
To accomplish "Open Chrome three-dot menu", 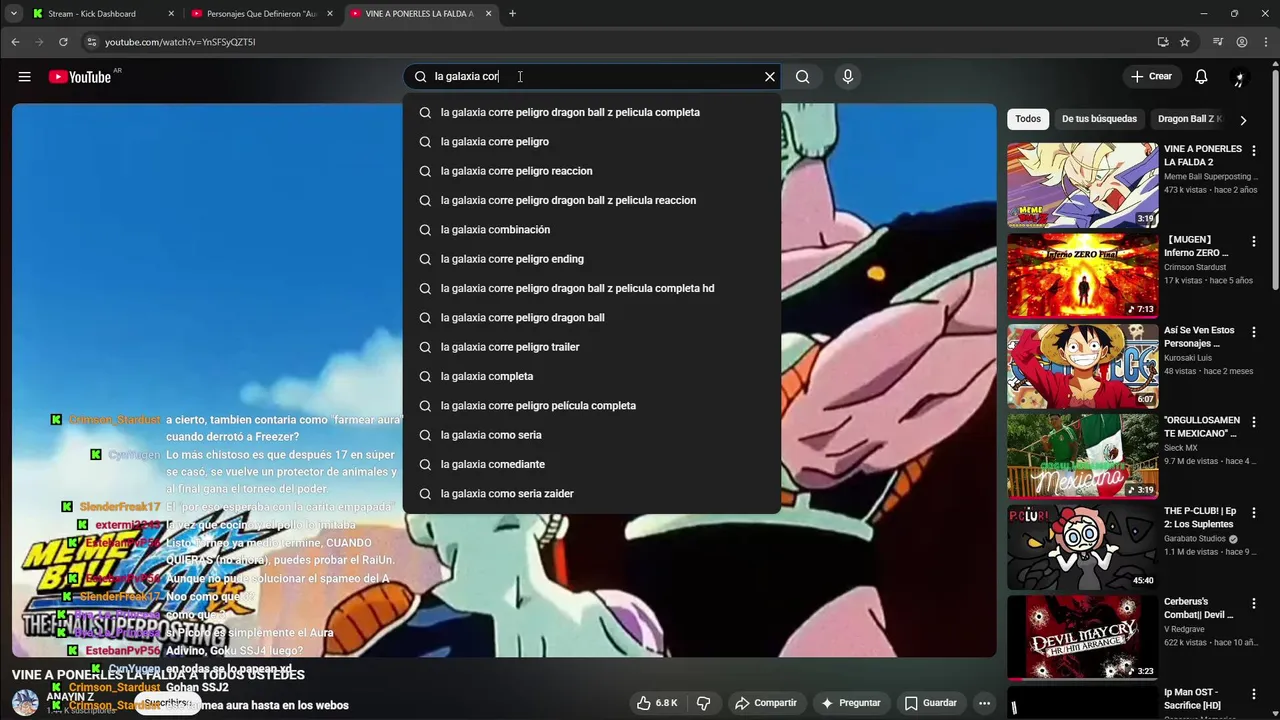I will [1265, 42].
